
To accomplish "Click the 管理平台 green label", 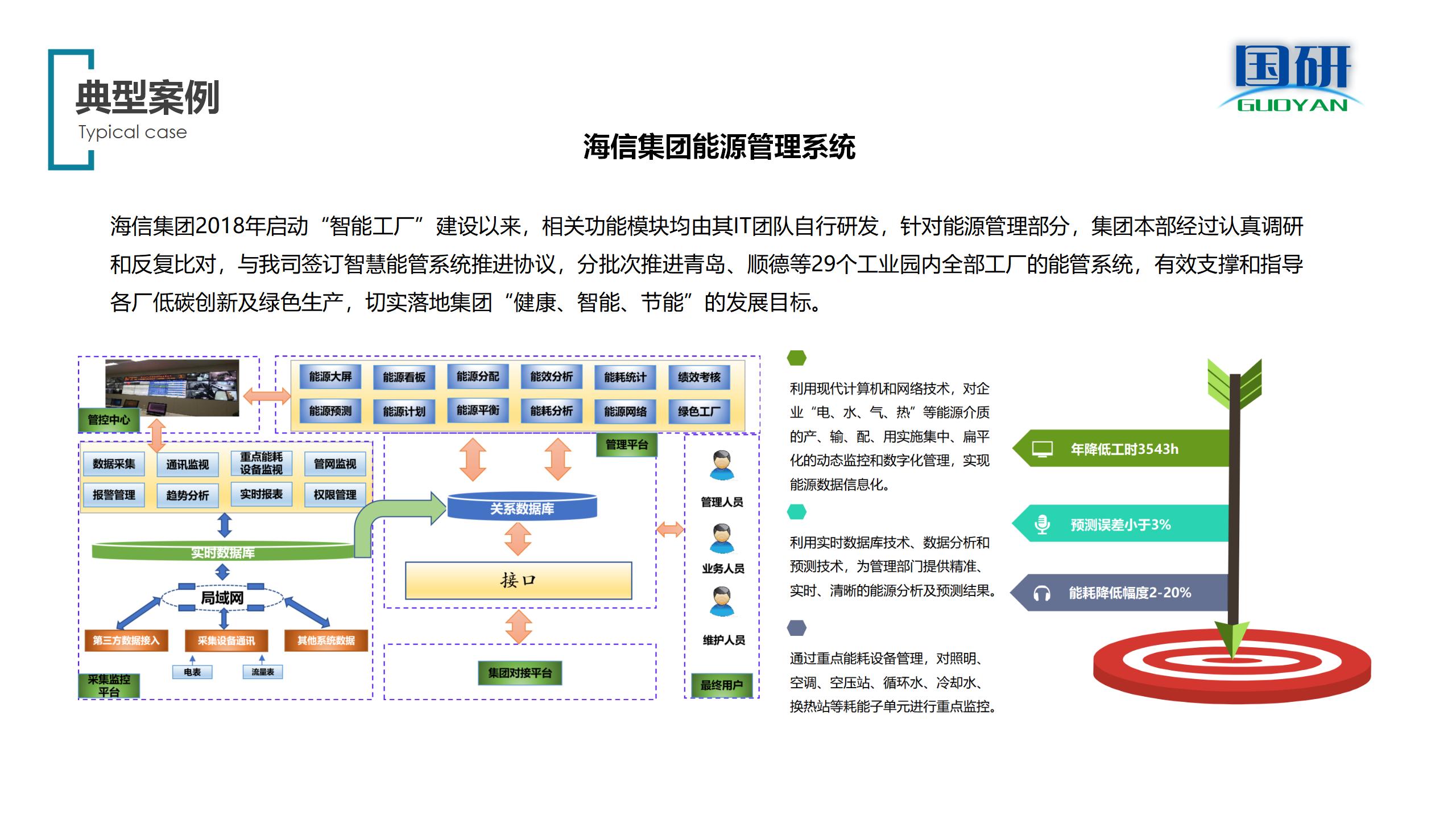I will tap(627, 445).
